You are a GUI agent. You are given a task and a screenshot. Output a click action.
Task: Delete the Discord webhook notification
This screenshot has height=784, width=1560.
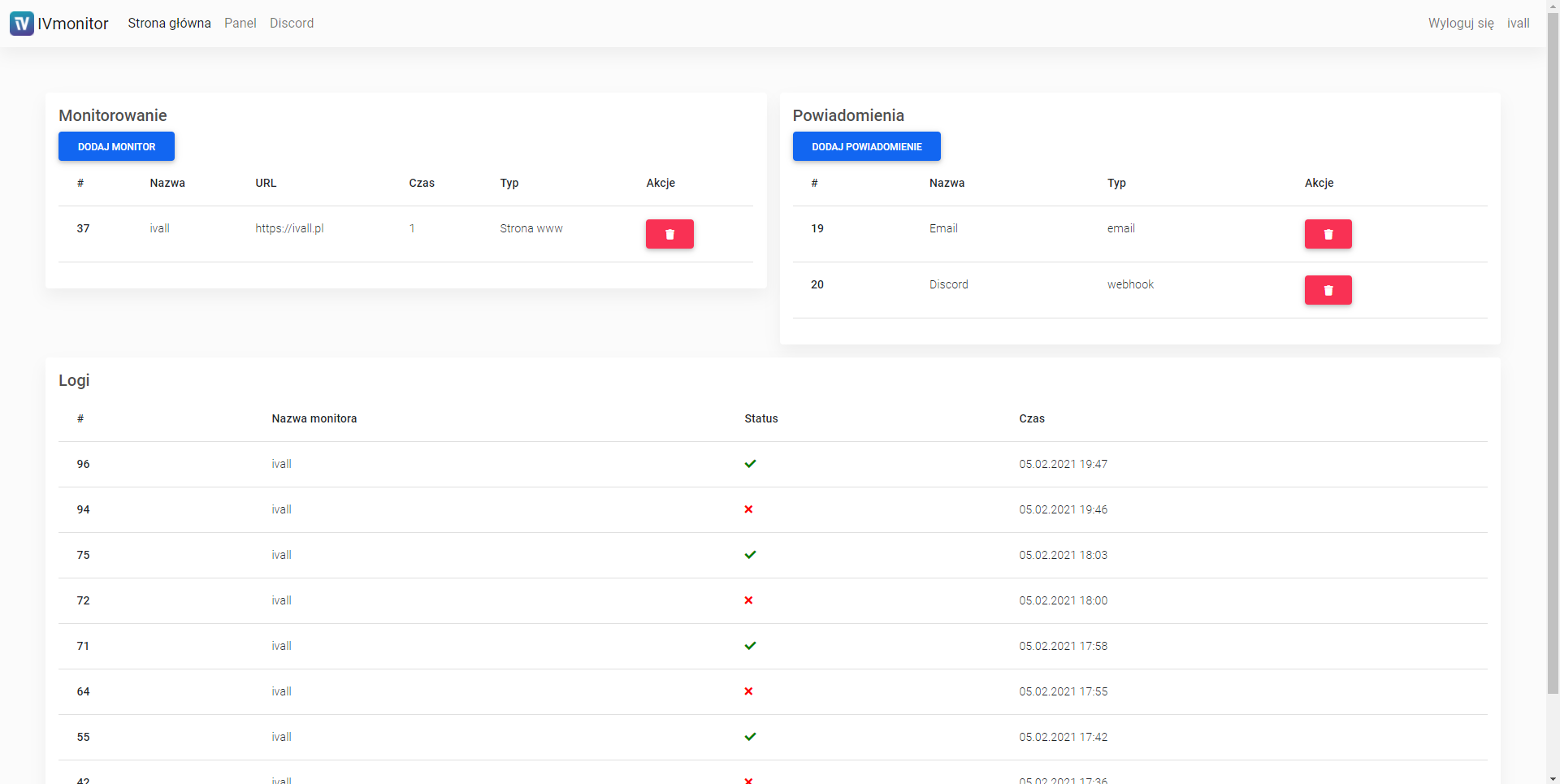(x=1328, y=290)
